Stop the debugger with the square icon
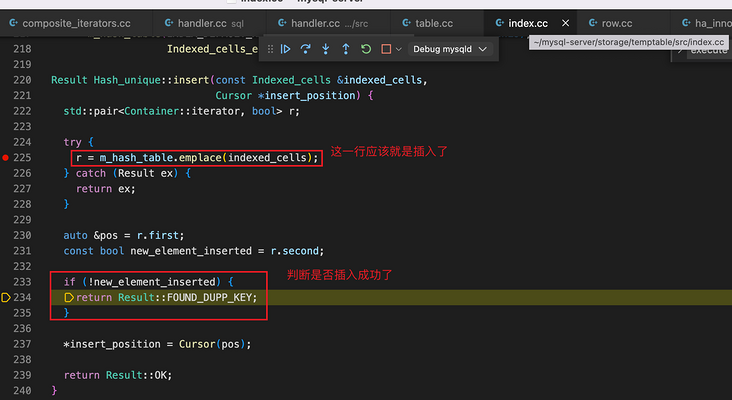Screen dimensions: 732x400 [x=386, y=49]
